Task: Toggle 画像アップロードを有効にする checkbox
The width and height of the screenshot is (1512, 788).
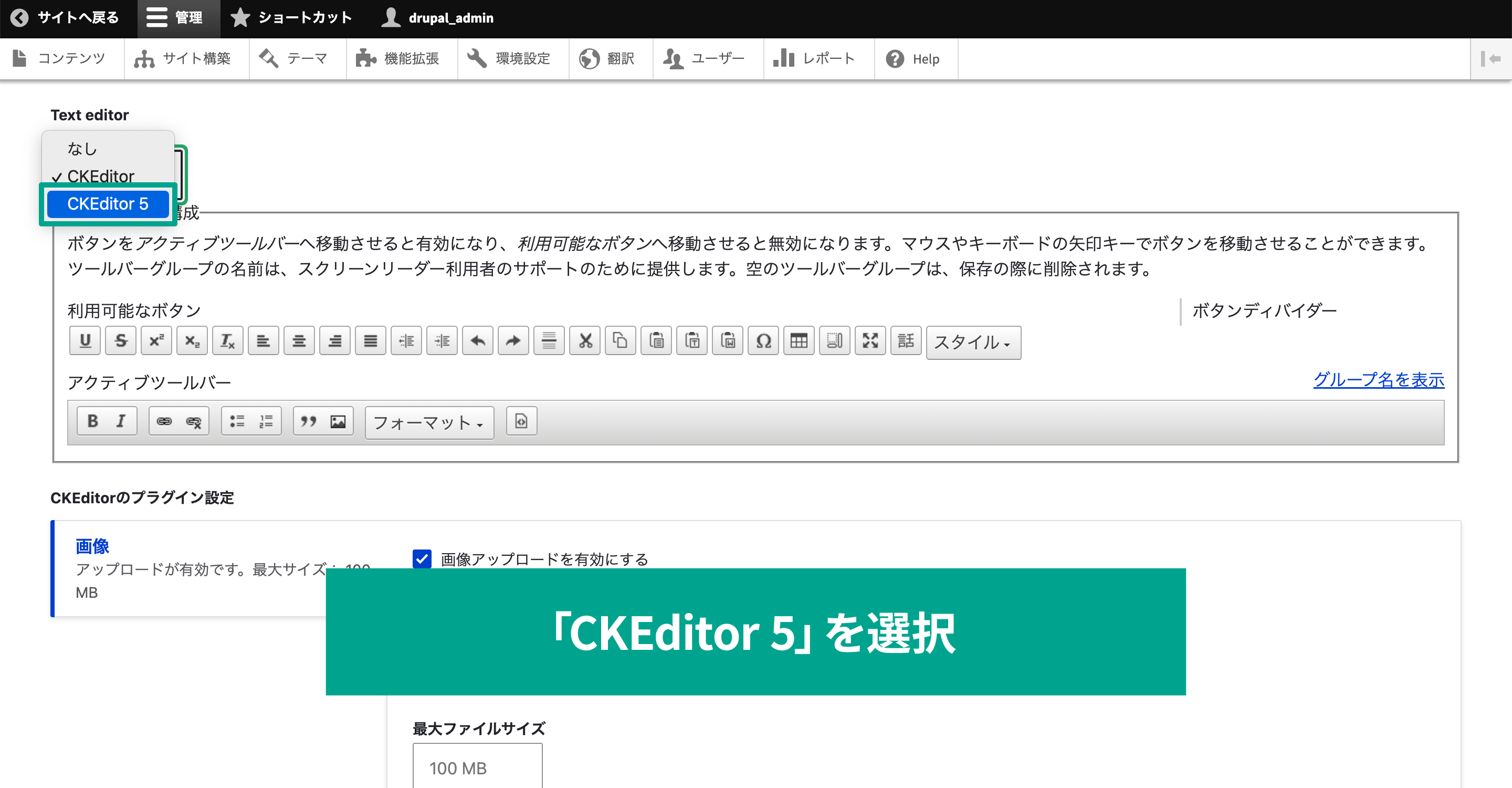Action: click(422, 559)
